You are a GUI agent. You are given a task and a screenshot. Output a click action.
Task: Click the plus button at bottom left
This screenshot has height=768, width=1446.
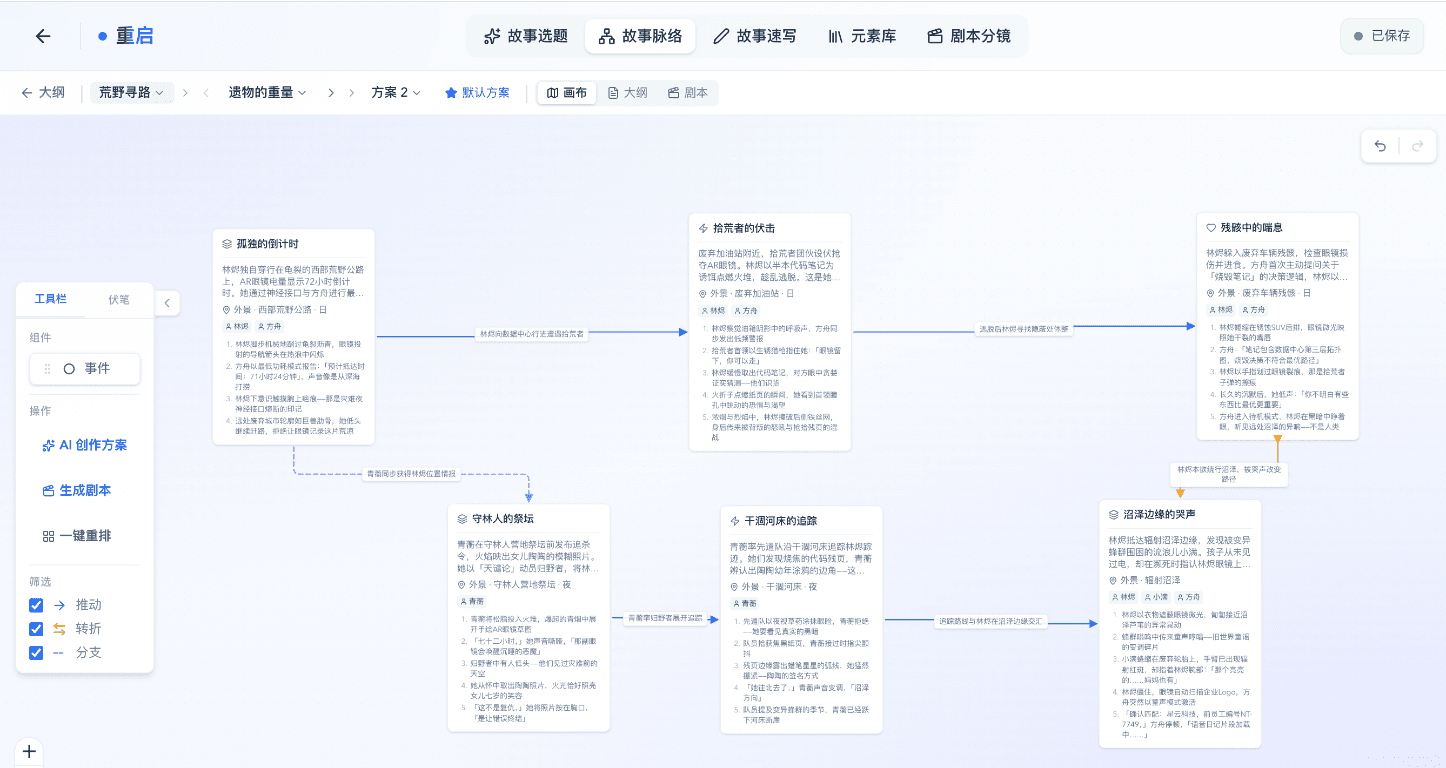pyautogui.click(x=29, y=751)
